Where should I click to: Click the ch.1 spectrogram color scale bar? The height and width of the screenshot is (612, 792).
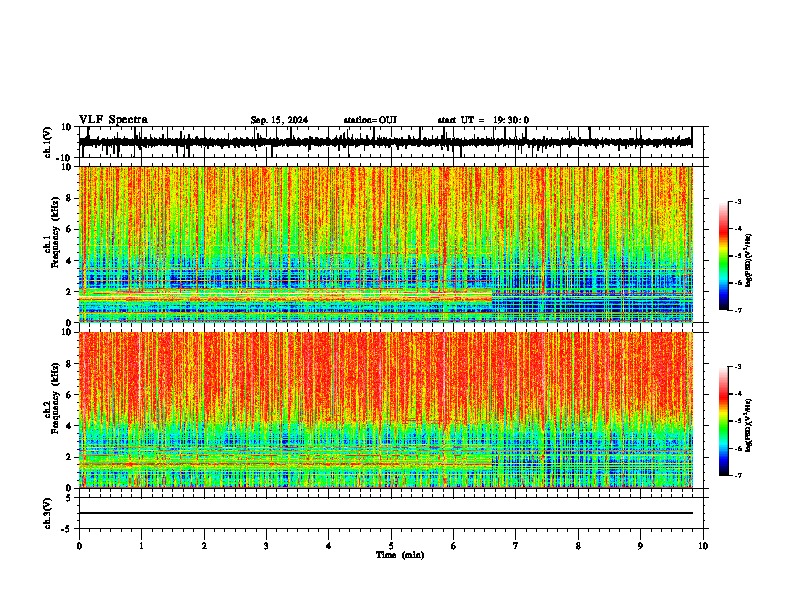click(x=723, y=256)
